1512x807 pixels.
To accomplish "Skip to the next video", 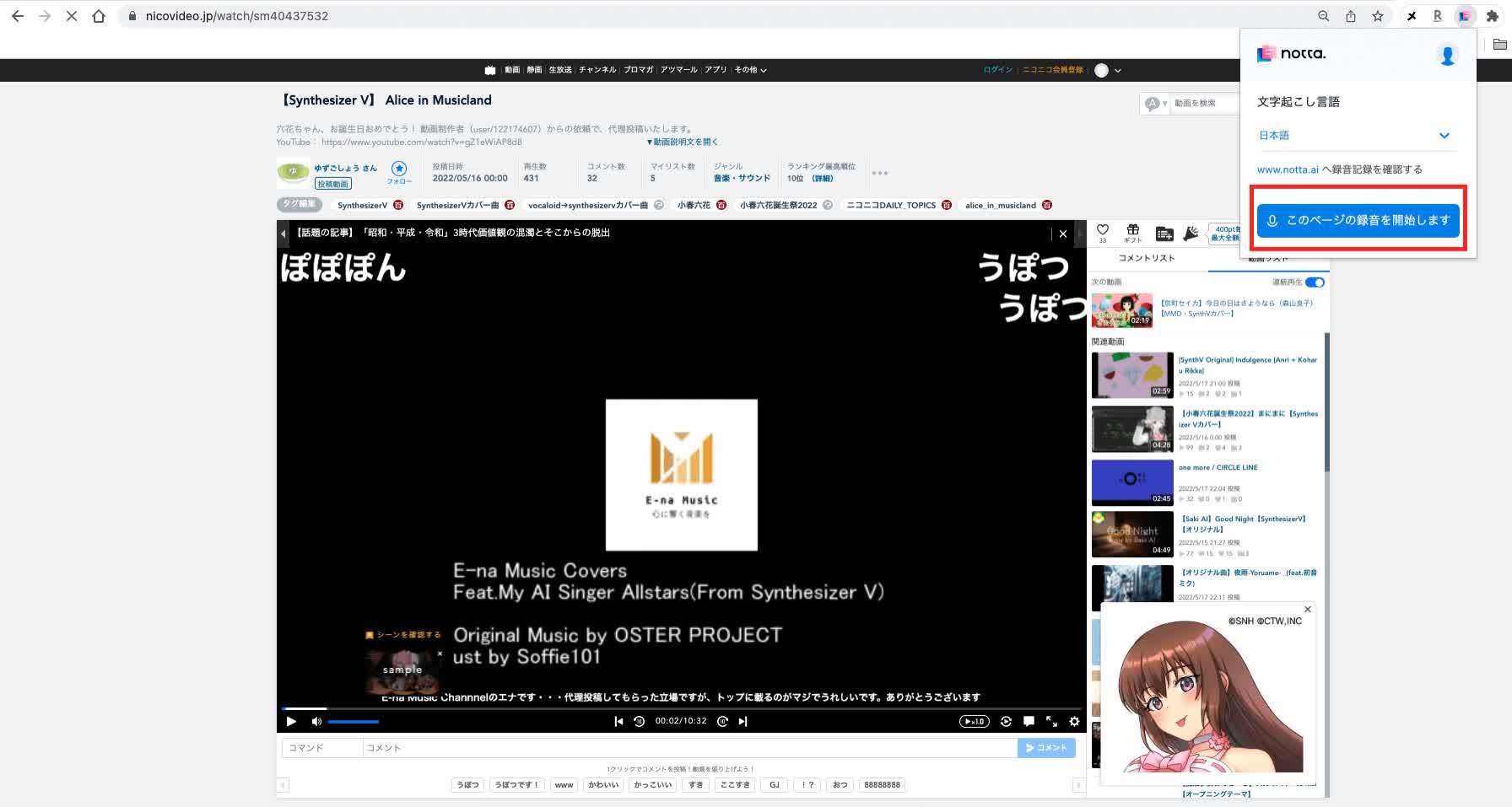I will point(742,721).
